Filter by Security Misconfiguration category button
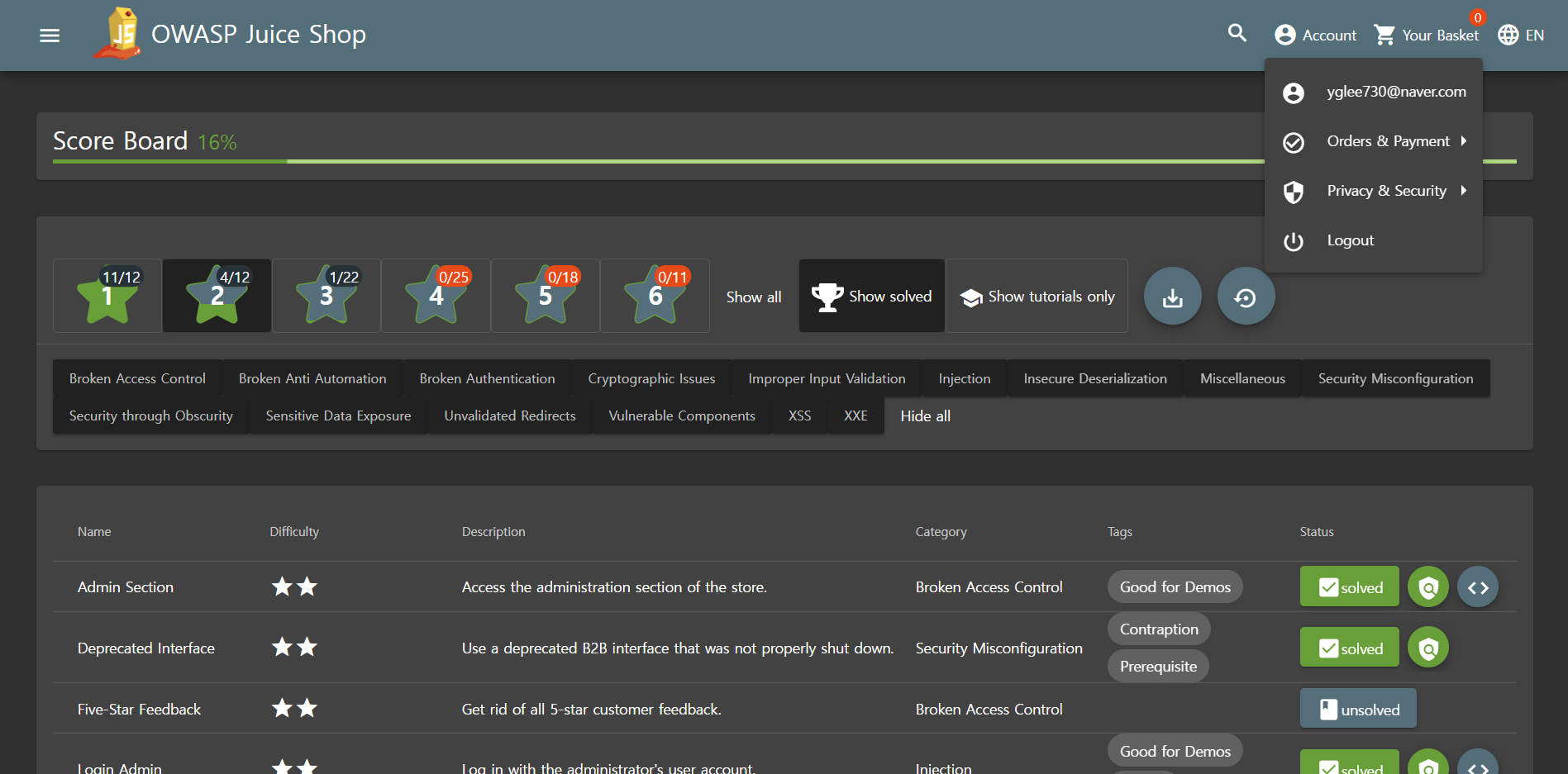The width and height of the screenshot is (1568, 774). click(1395, 378)
